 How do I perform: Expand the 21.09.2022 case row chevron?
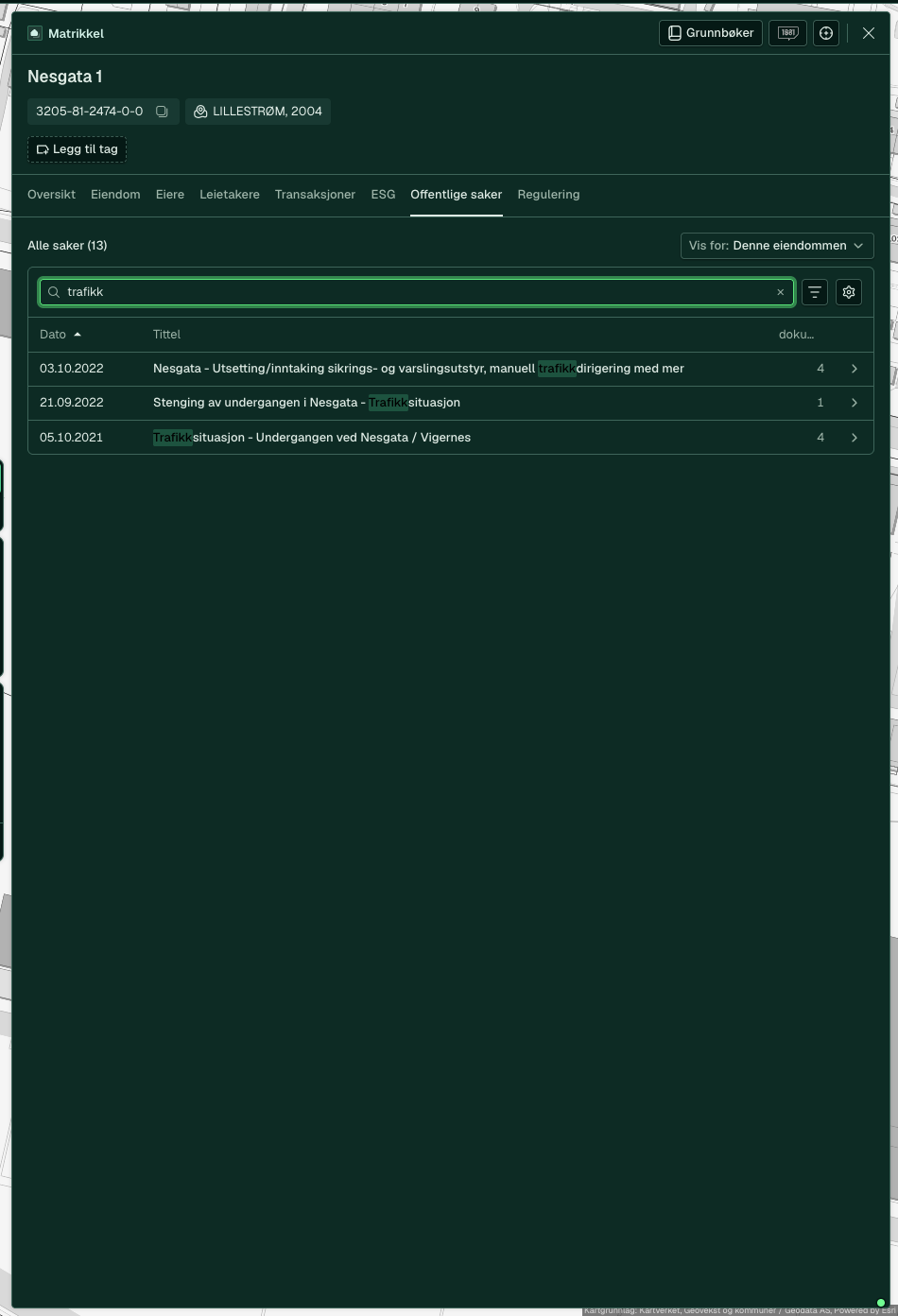(855, 403)
